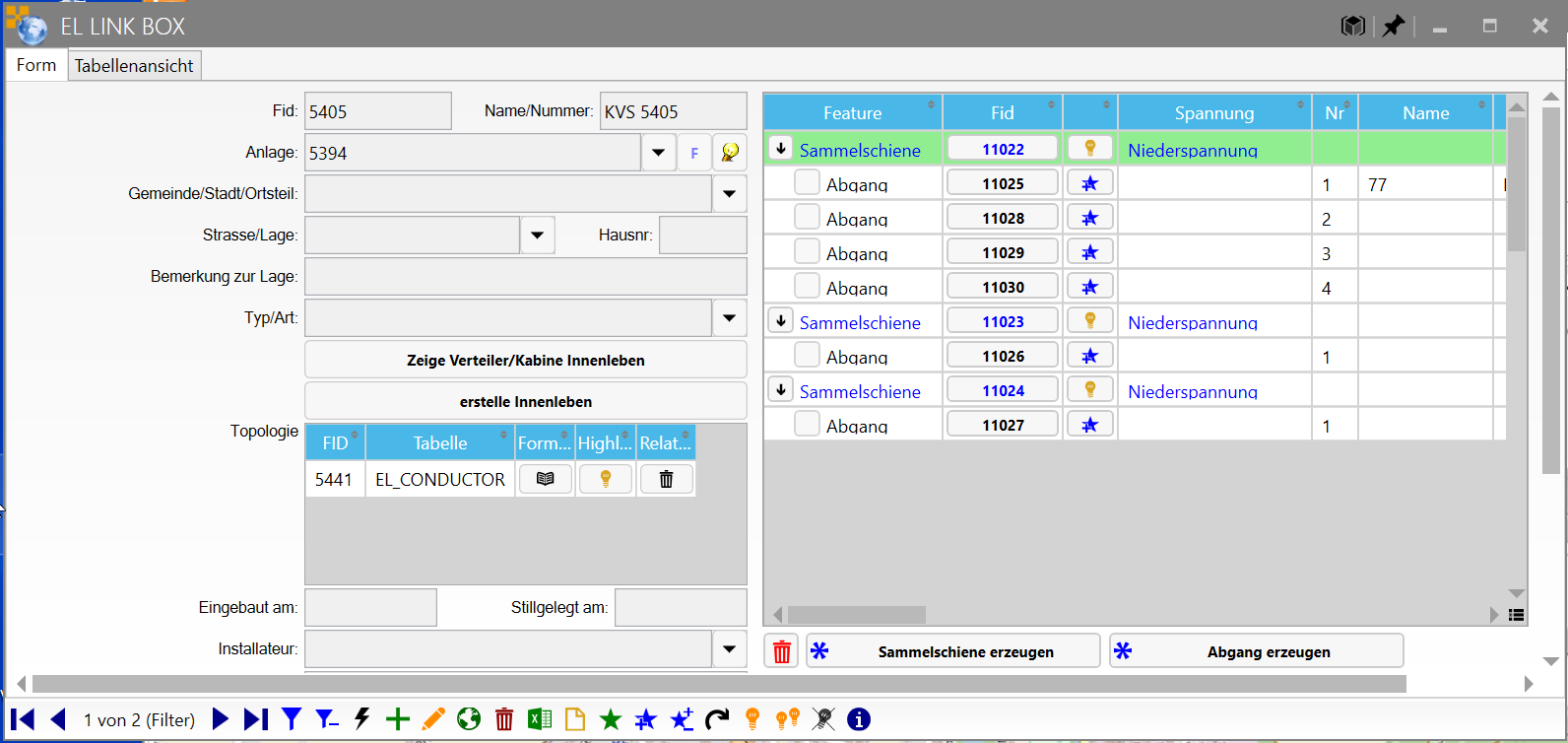1568x743 pixels.
Task: Click Sammelschiene erzeugen button
Action: point(953,651)
